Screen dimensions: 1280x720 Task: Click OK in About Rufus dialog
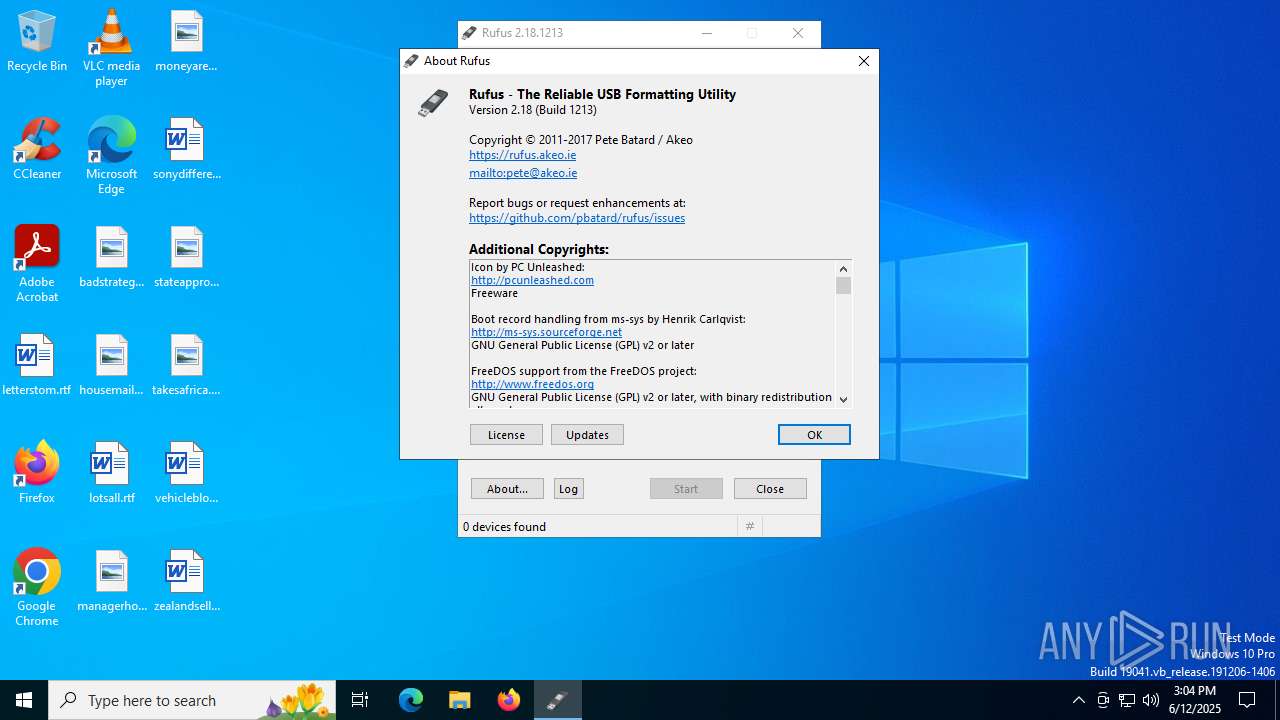(x=814, y=435)
